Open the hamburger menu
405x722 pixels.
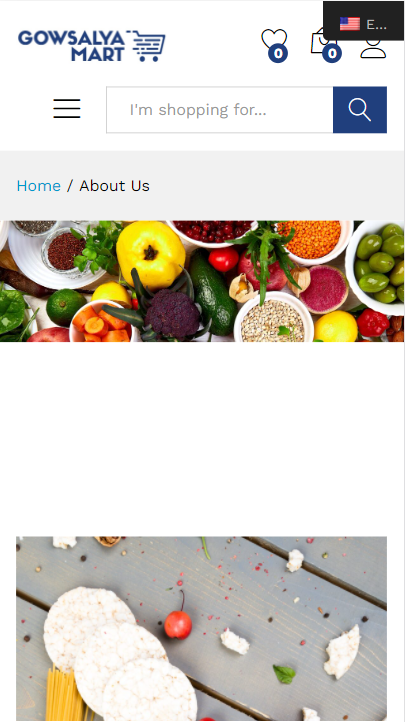pos(67,109)
